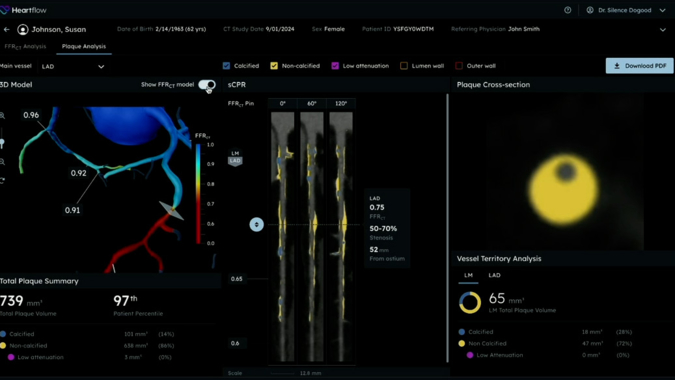Click the 0.96 FFR pin label
This screenshot has height=380, width=675.
31,115
